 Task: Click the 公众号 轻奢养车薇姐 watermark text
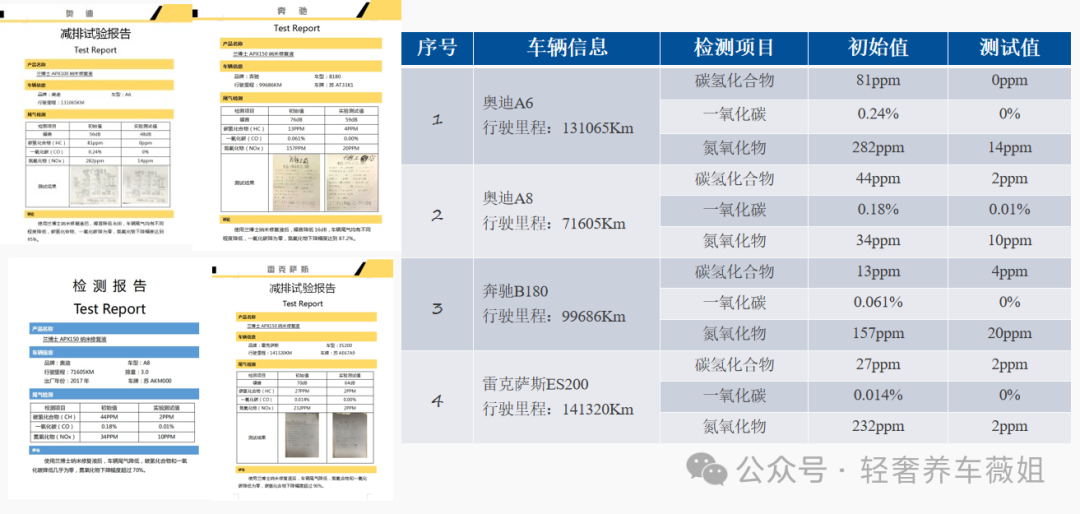click(891, 471)
